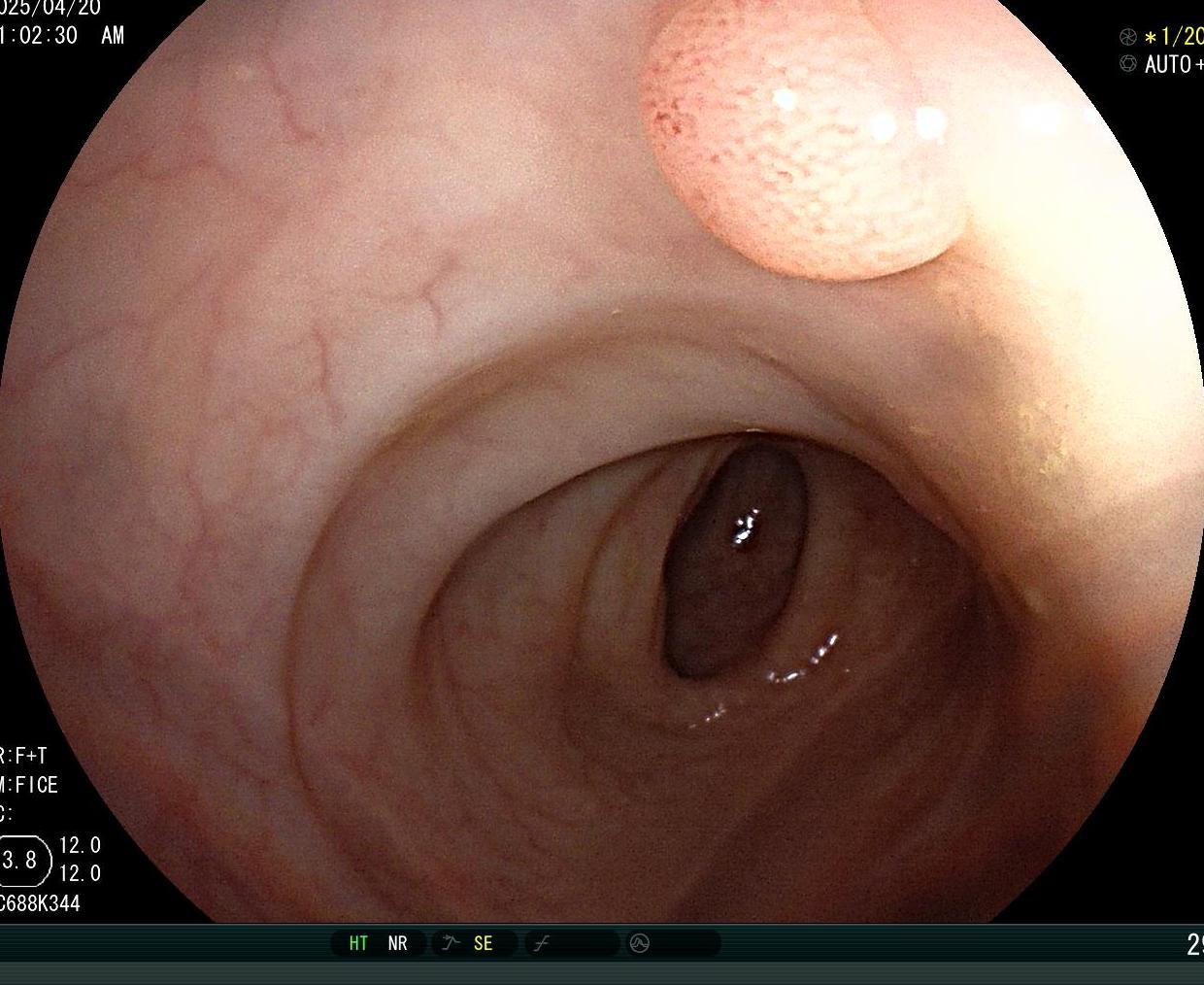1204x985 pixels.
Task: Click the tone curve icon before SE
Action: click(x=450, y=943)
